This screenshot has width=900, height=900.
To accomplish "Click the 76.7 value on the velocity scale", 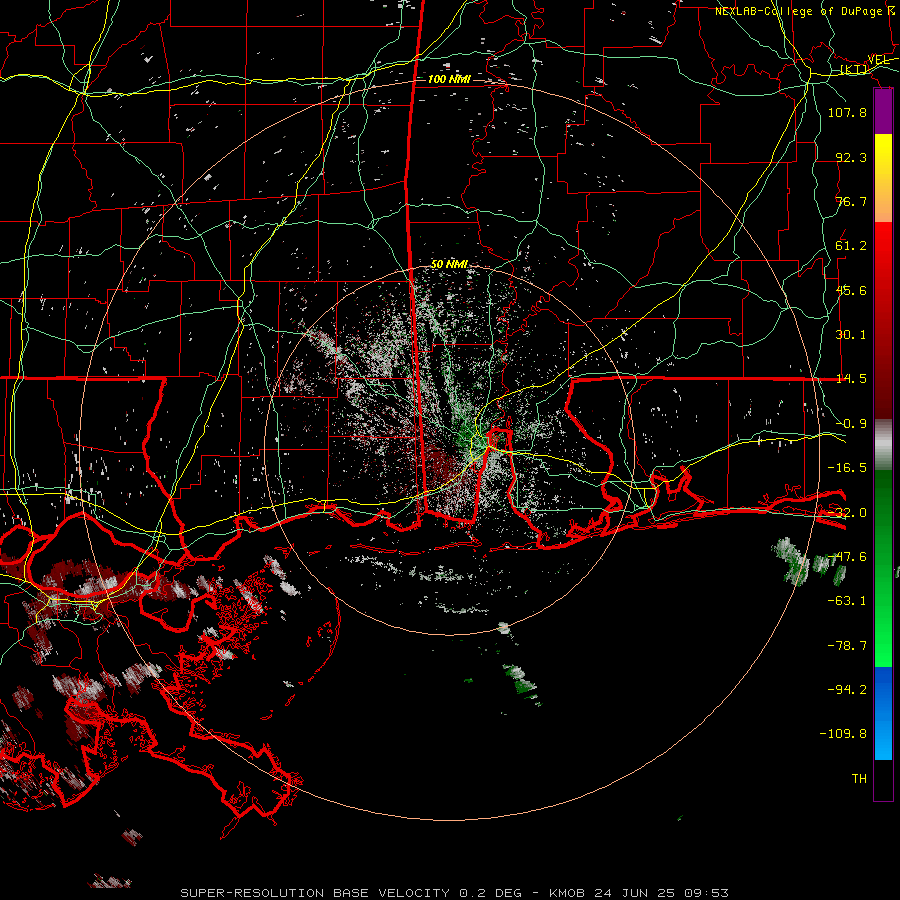I will click(851, 201).
